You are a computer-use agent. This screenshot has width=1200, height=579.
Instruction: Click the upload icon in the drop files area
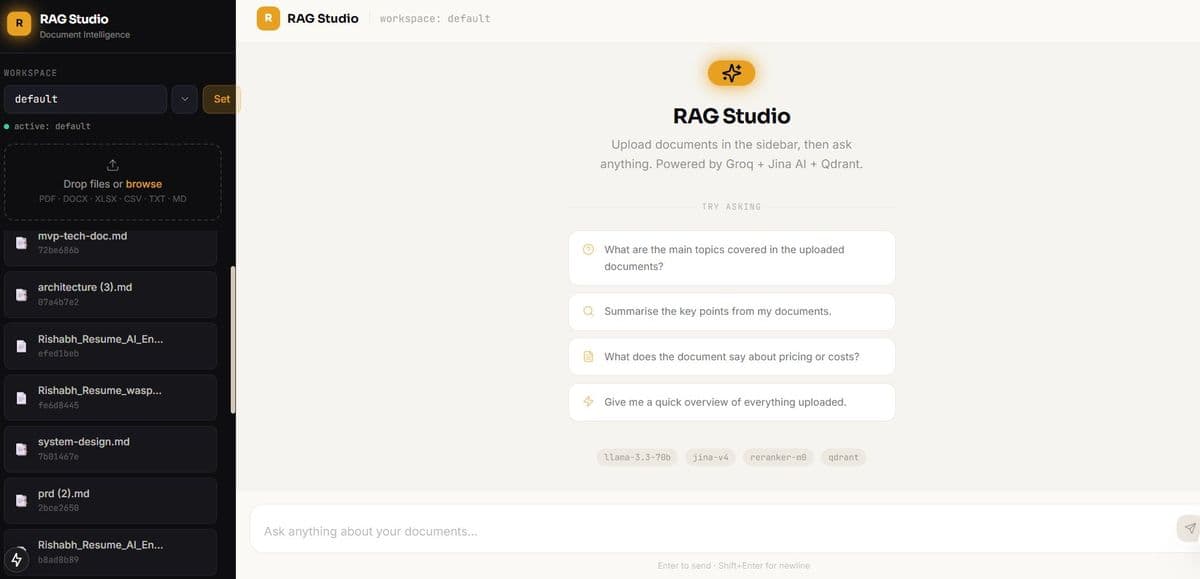(x=112, y=164)
